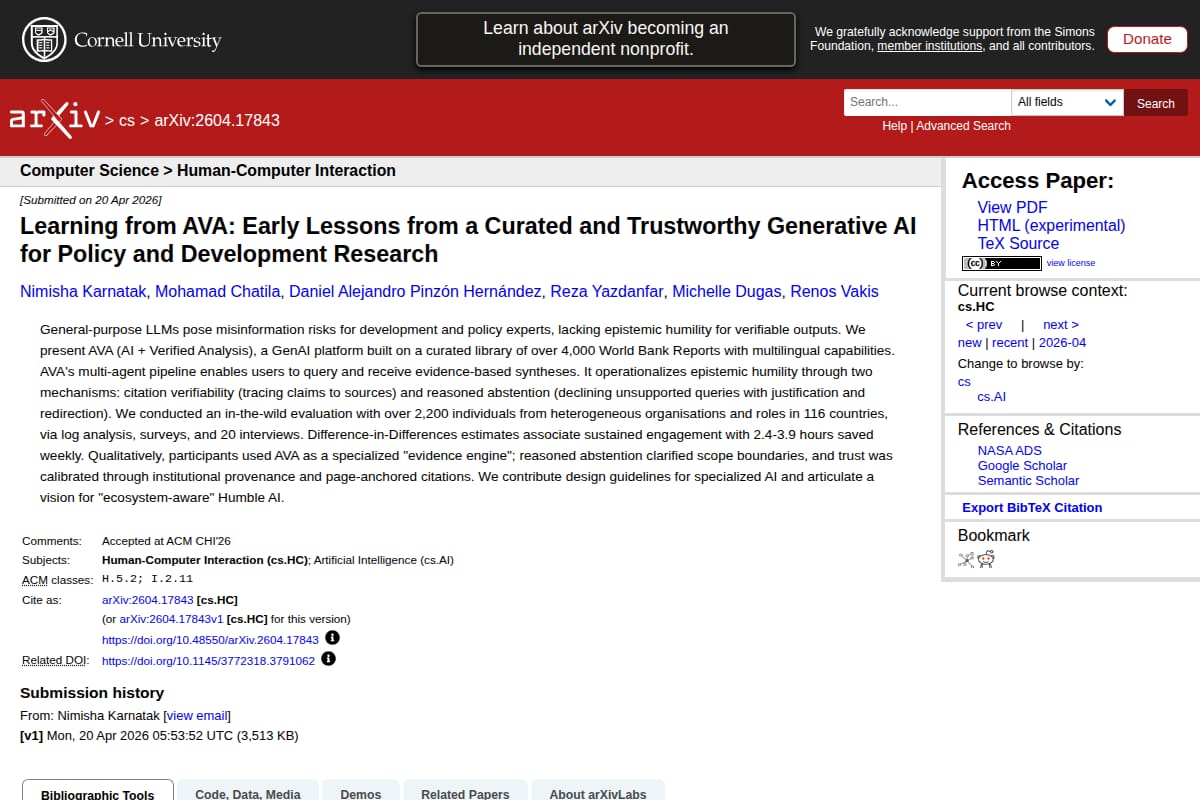View PDF of the paper

click(1012, 207)
